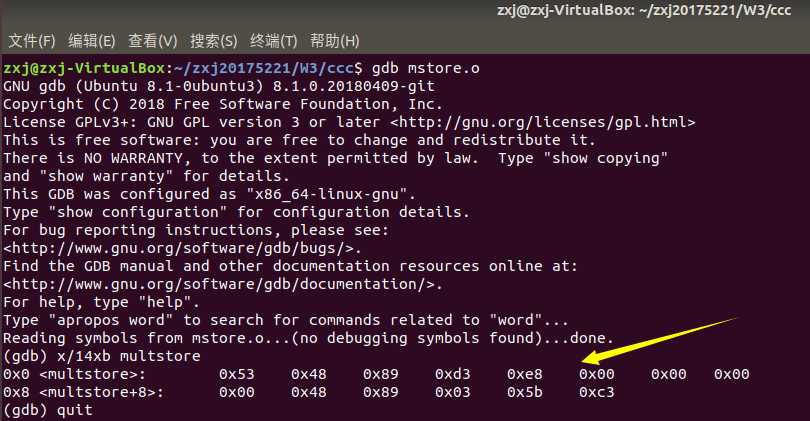
Task: Open the 文件(F) menu
Action: click(x=32, y=41)
